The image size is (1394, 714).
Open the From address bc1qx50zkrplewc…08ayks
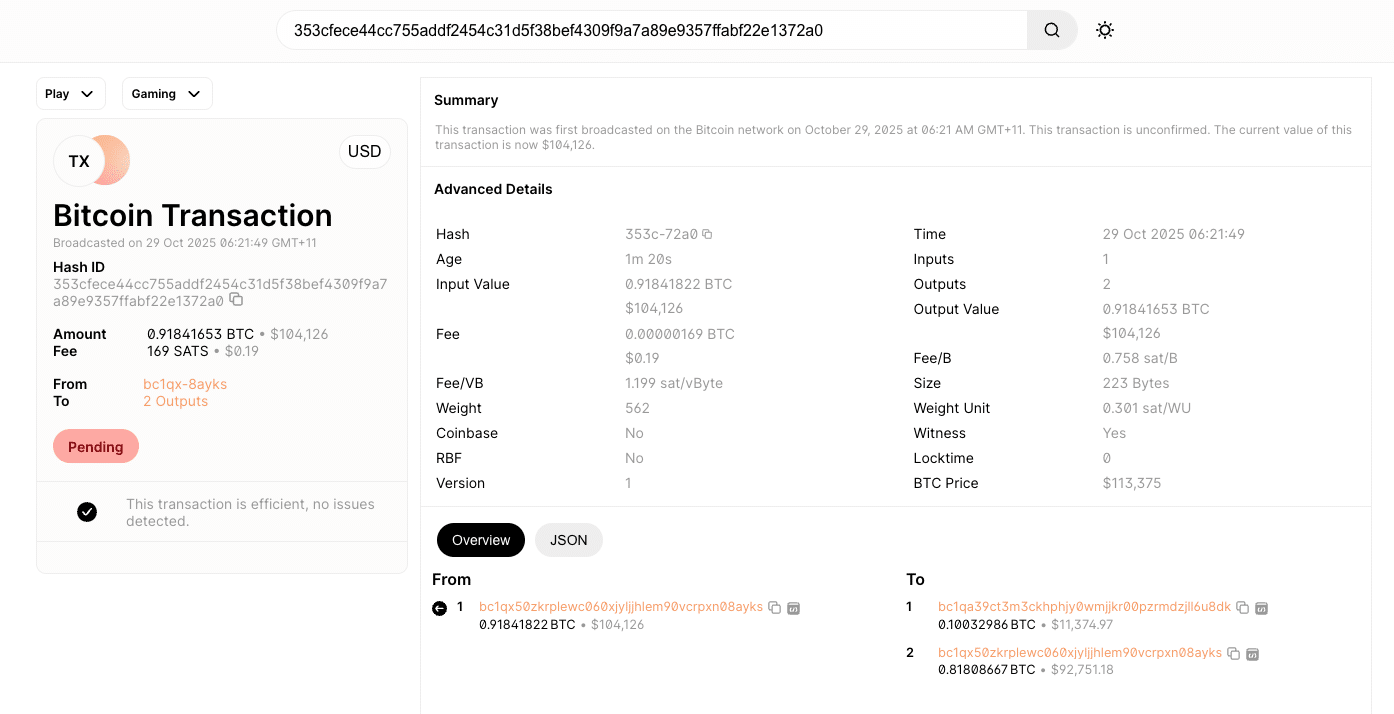click(621, 607)
